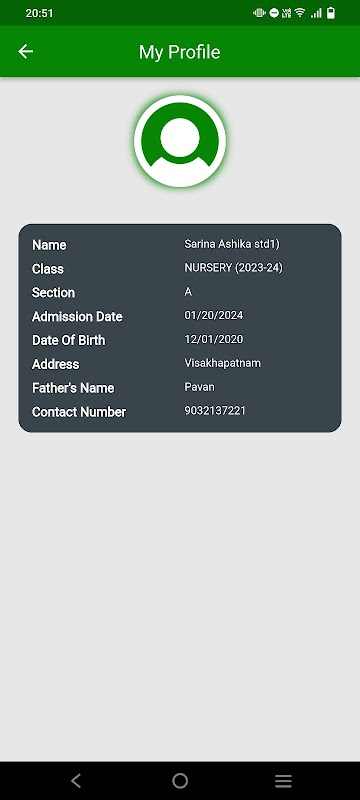The height and width of the screenshot is (800, 360).
Task: Open the profile avatar picture
Action: pyautogui.click(x=180, y=141)
